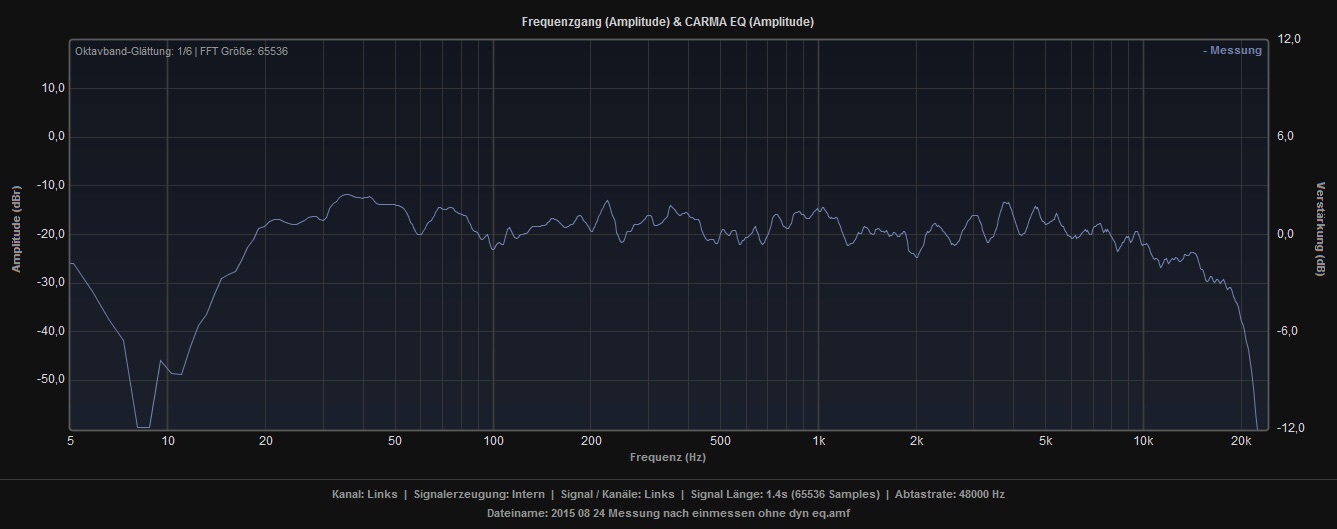The image size is (1337, 529).
Task: Click the -6,0 tick on the Verstärkung axis
Action: click(1288, 331)
